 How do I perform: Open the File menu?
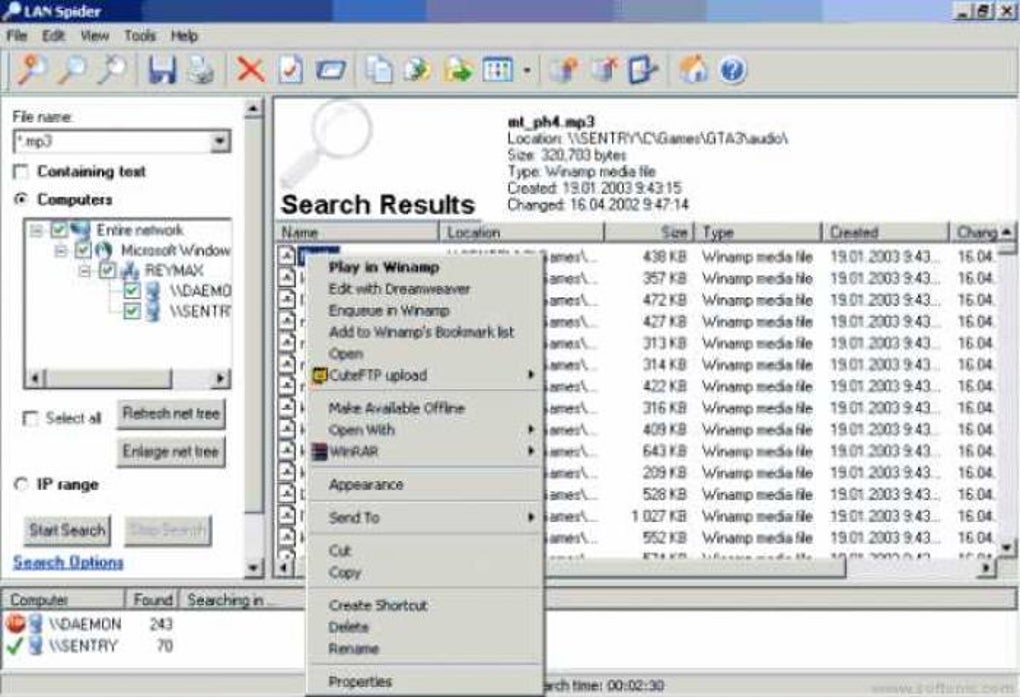(x=17, y=36)
